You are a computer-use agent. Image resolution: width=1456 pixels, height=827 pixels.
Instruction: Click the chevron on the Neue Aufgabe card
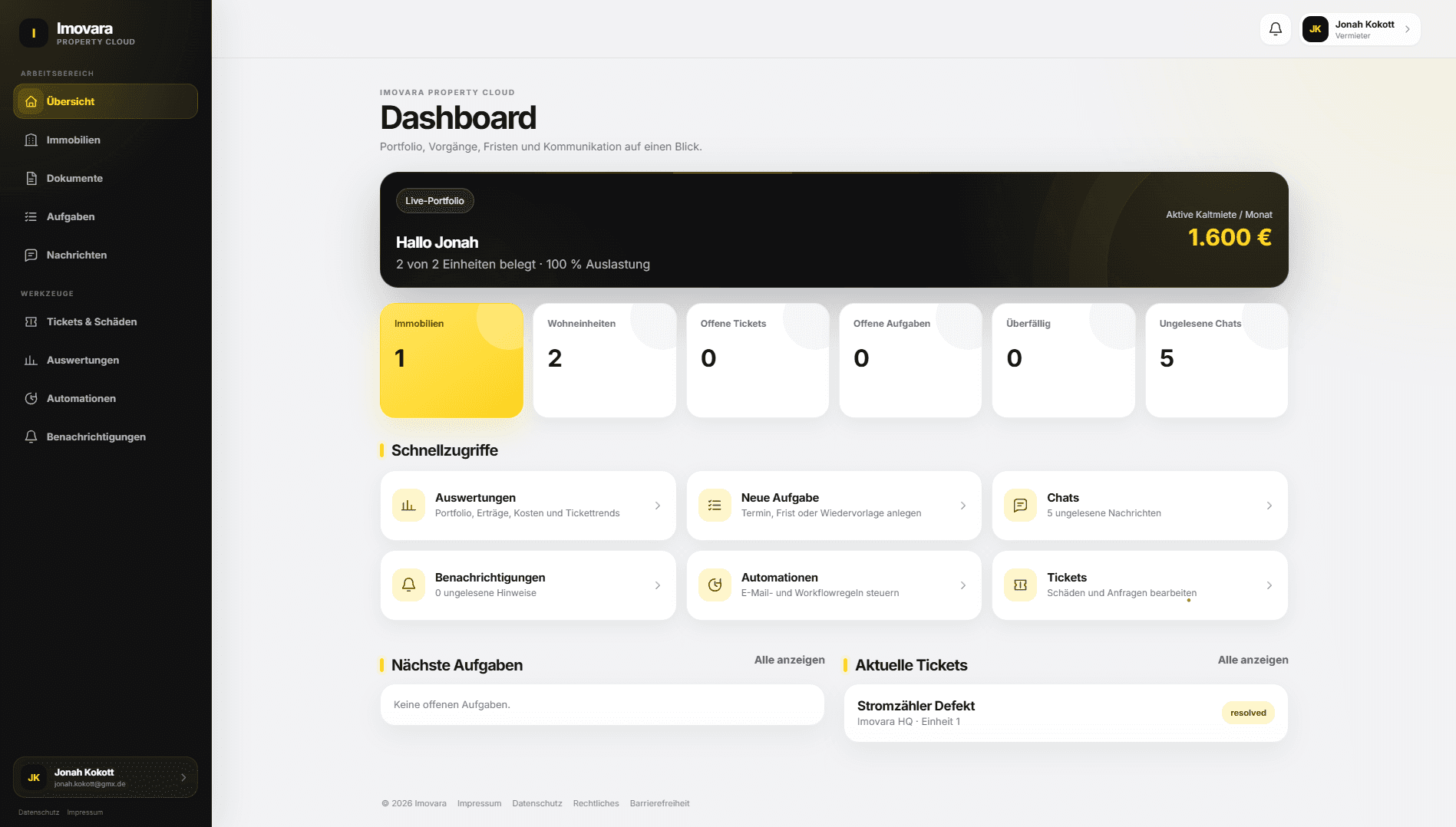tap(963, 506)
